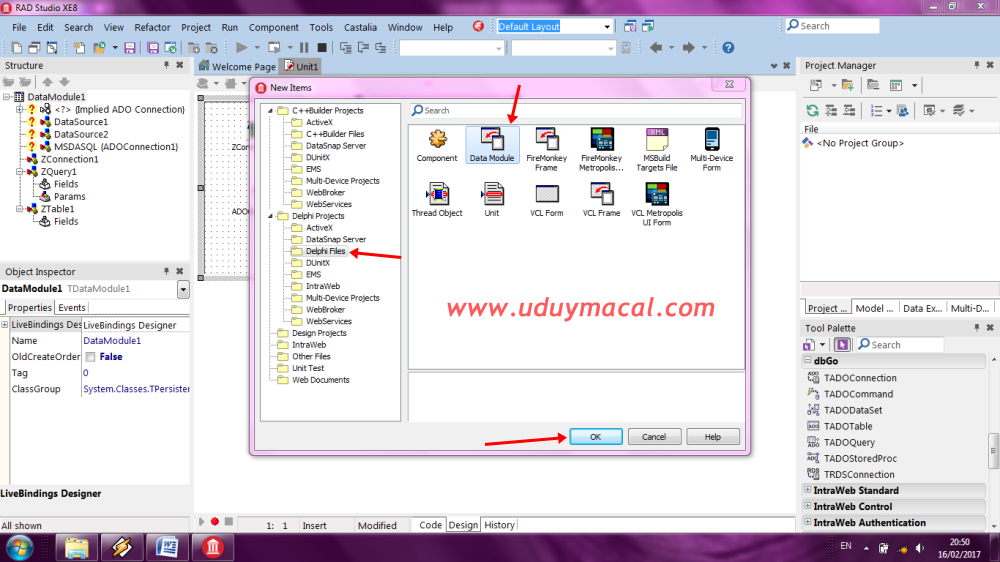Click the New Items search field

(577, 110)
